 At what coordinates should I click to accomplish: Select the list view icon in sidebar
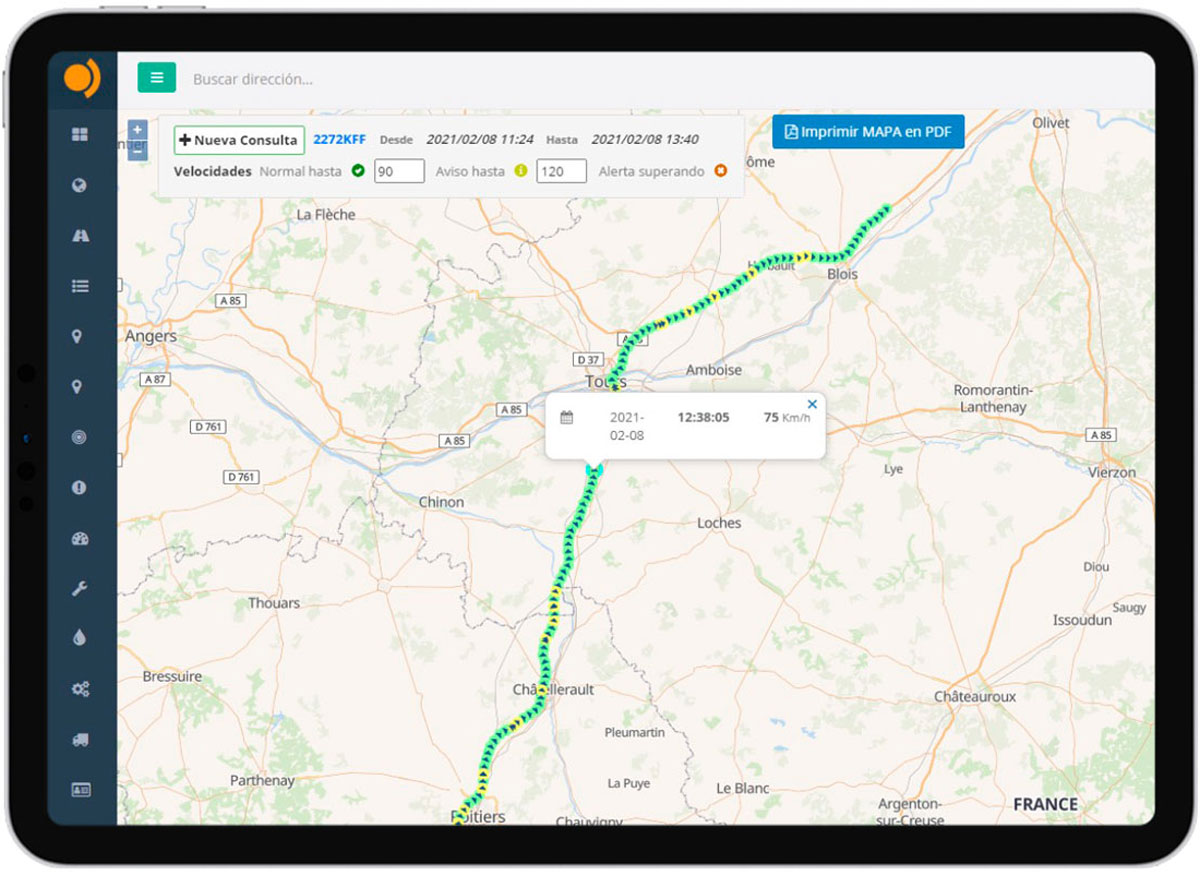point(80,286)
